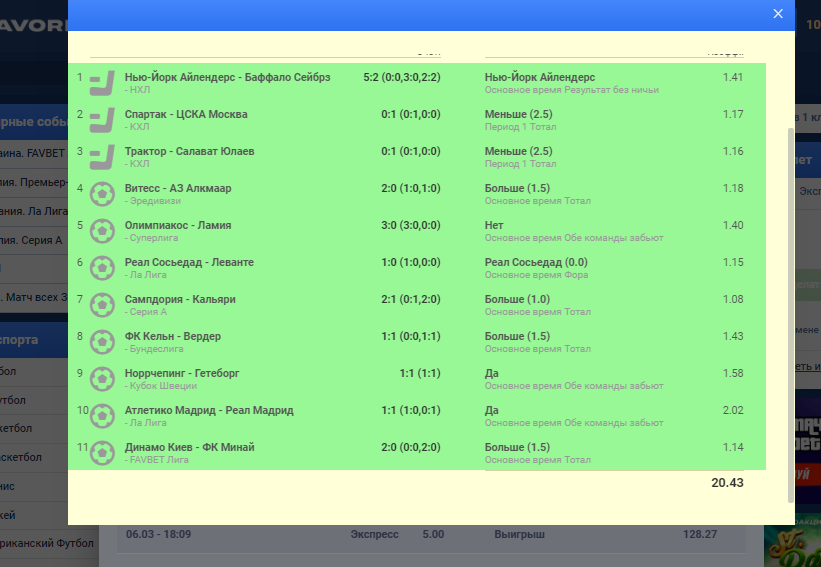Click the popup vertical scrollbar
Viewport: 821px width, 567px height.
point(791,314)
